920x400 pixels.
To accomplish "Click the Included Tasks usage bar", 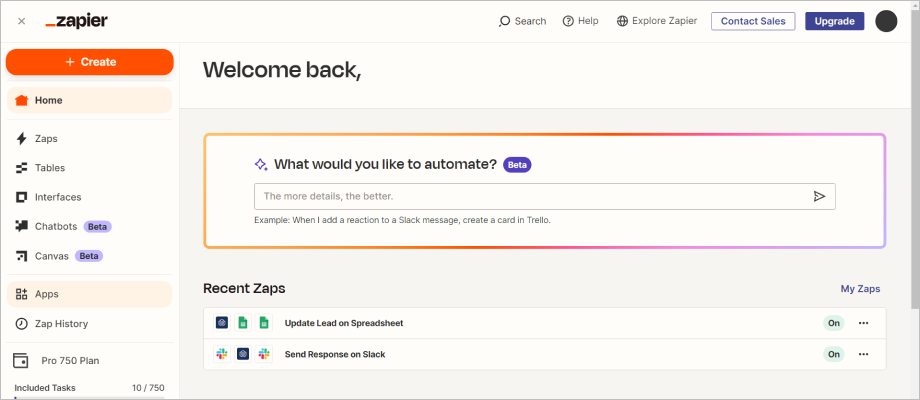I will coord(89,398).
